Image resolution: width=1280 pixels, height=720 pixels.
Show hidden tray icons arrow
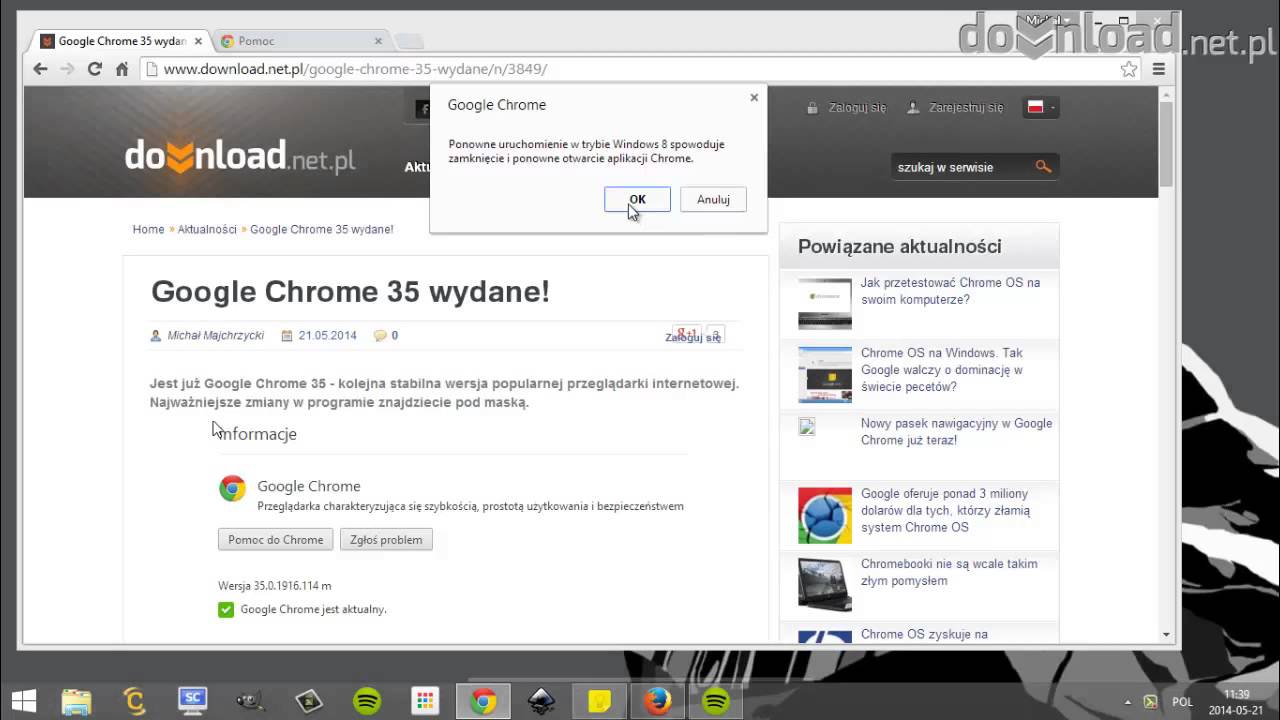pos(1128,702)
